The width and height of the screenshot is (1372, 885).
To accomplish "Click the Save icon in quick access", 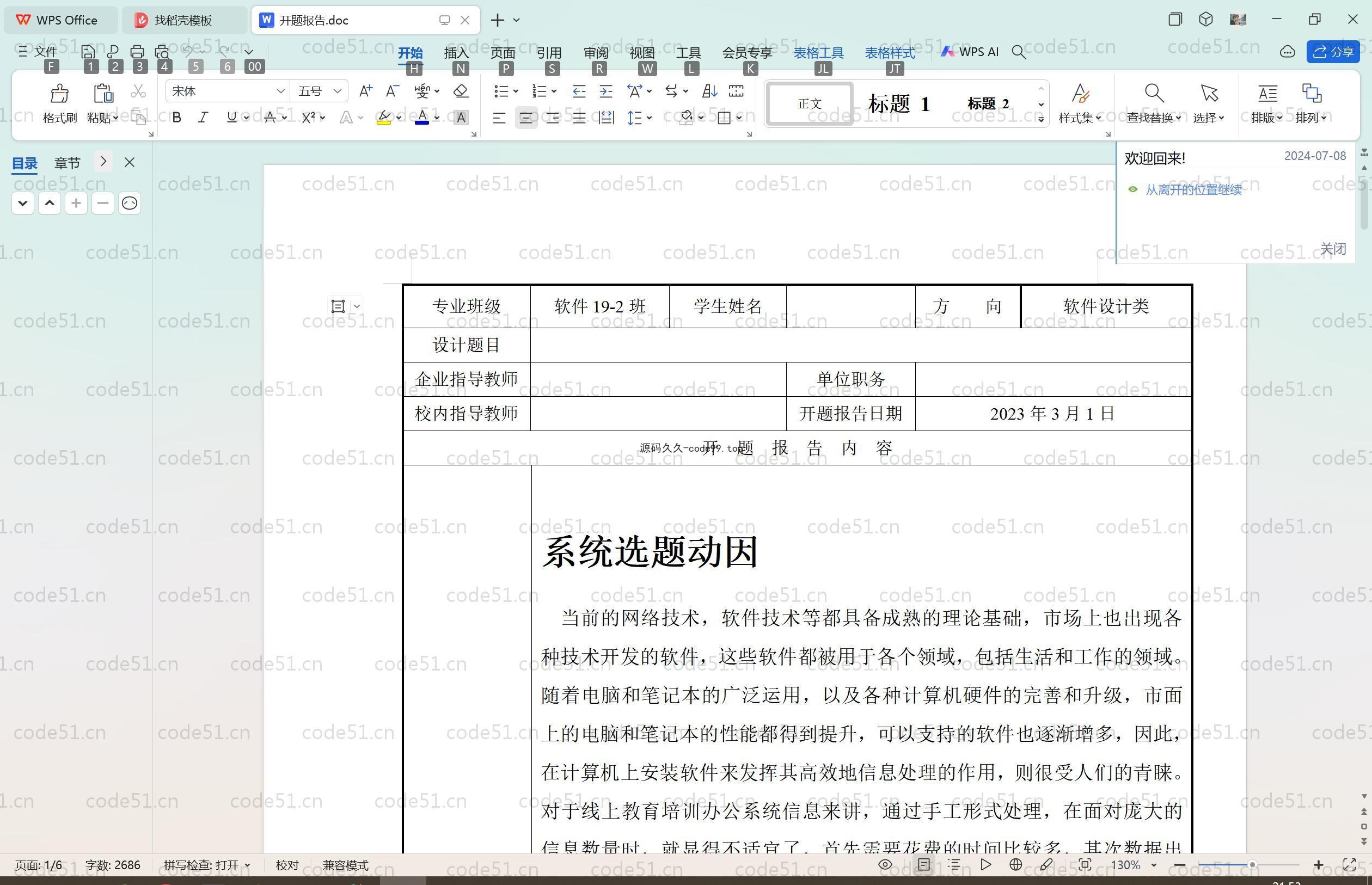I will click(x=88, y=52).
